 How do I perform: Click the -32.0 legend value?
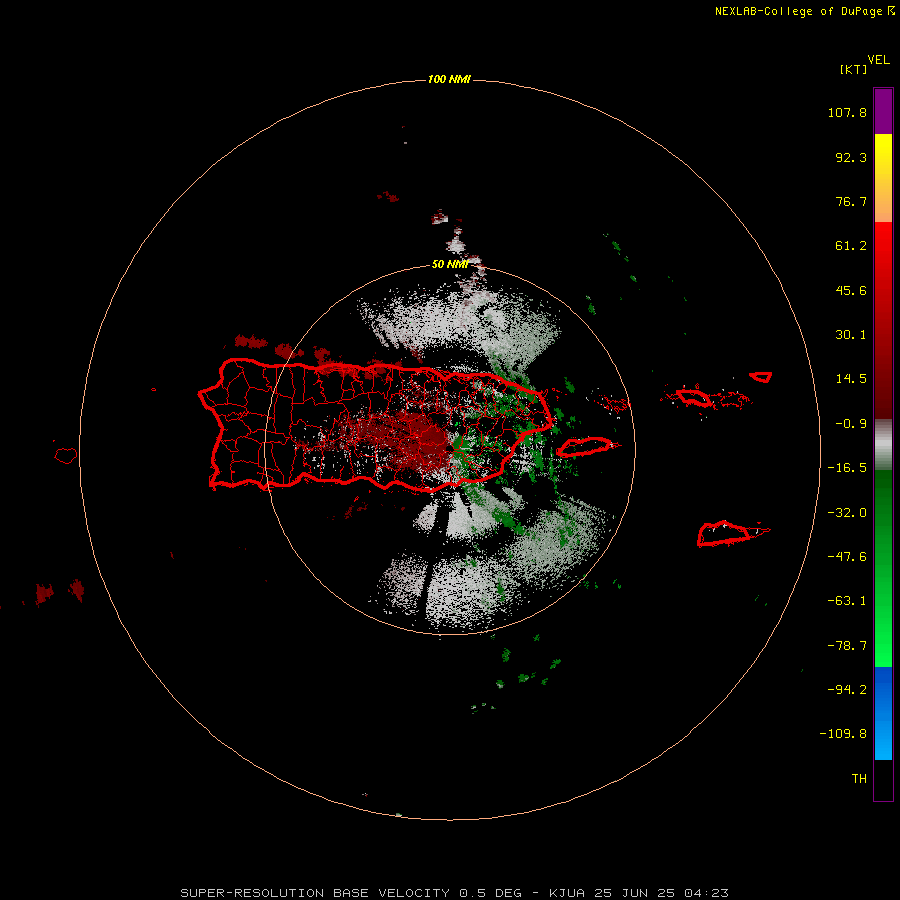tap(847, 513)
